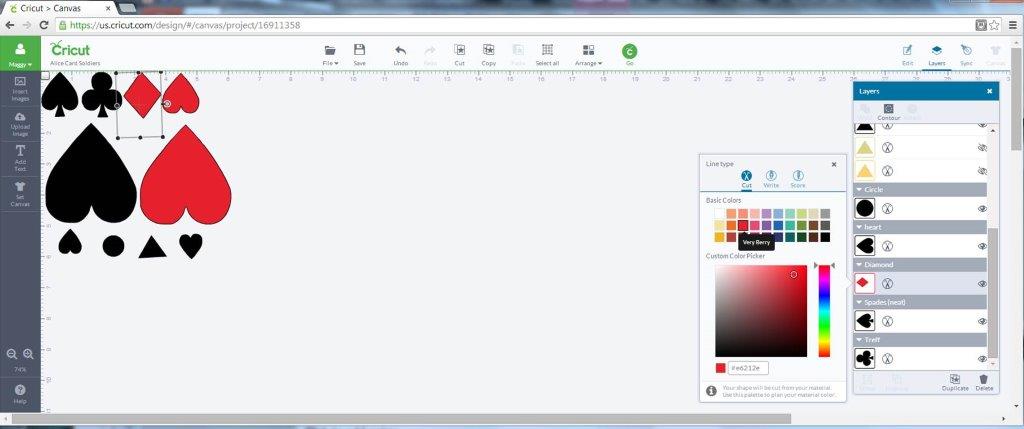Reload the page in Chrome
This screenshot has width=1024, height=429.
[44, 25]
